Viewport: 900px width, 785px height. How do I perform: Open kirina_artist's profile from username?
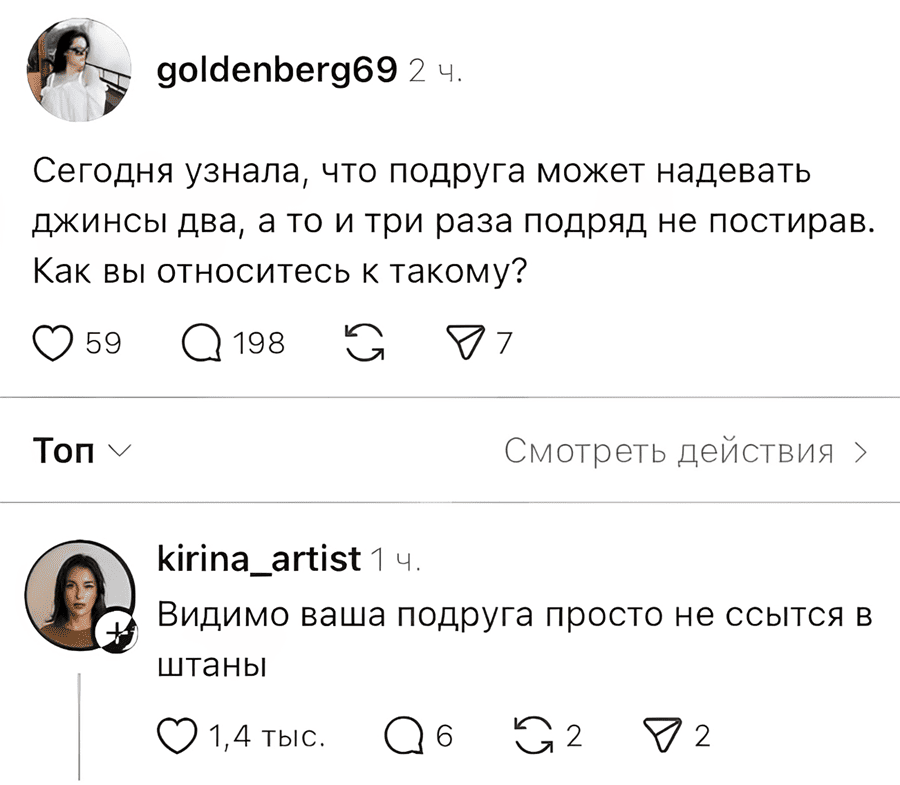click(x=257, y=559)
